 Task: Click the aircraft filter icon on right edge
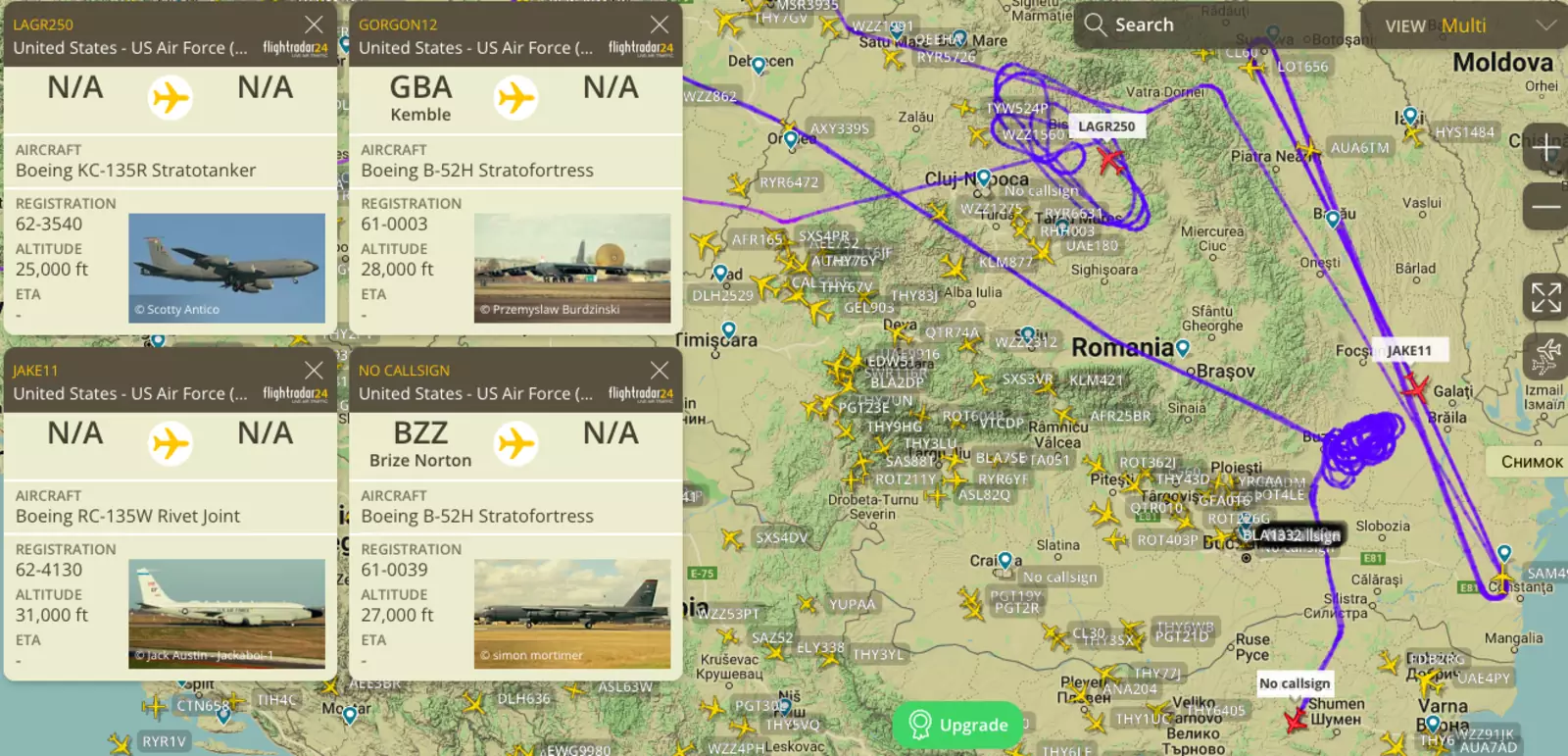1545,355
